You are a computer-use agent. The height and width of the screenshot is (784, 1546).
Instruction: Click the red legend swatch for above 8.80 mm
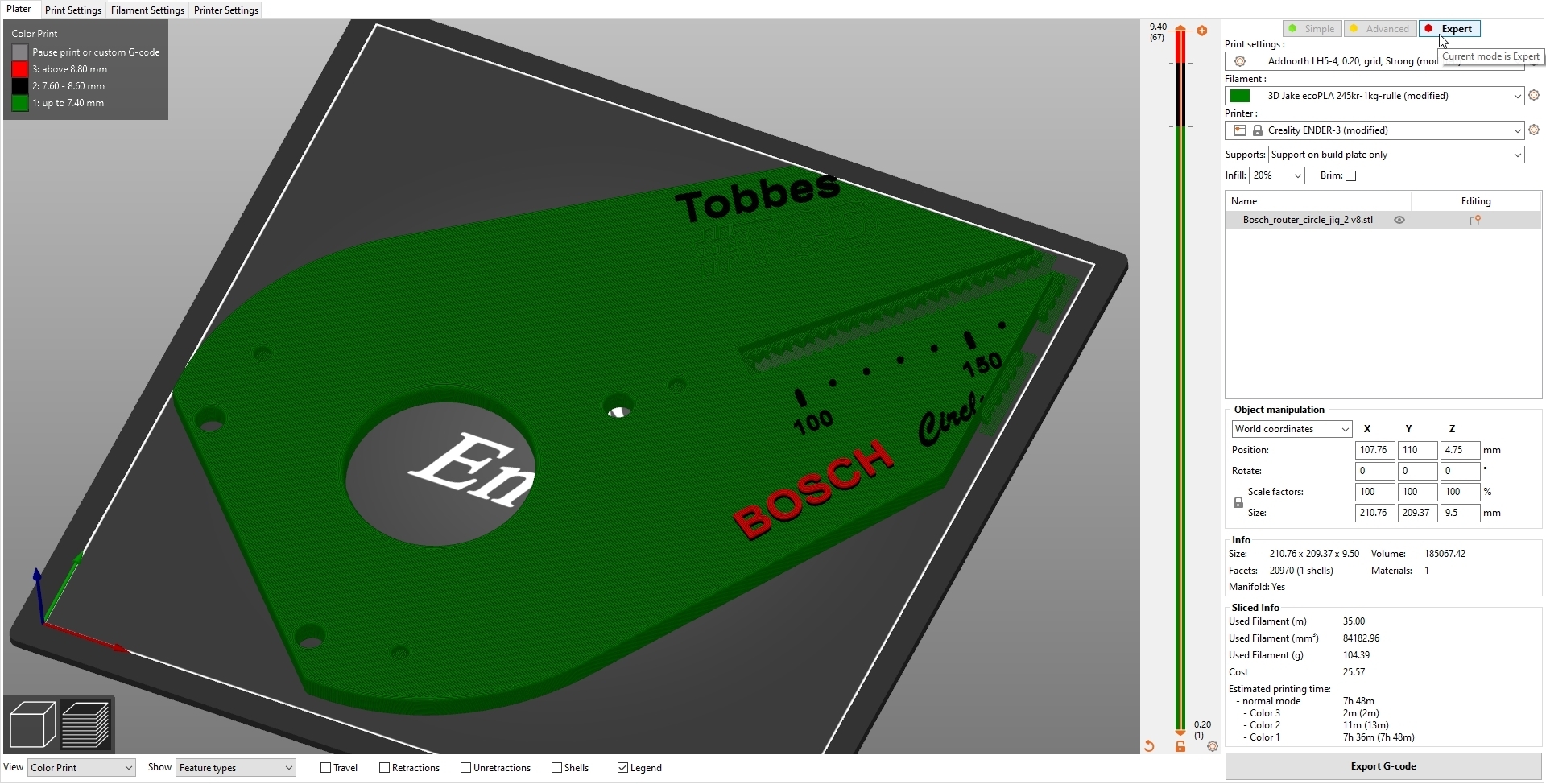tap(20, 69)
